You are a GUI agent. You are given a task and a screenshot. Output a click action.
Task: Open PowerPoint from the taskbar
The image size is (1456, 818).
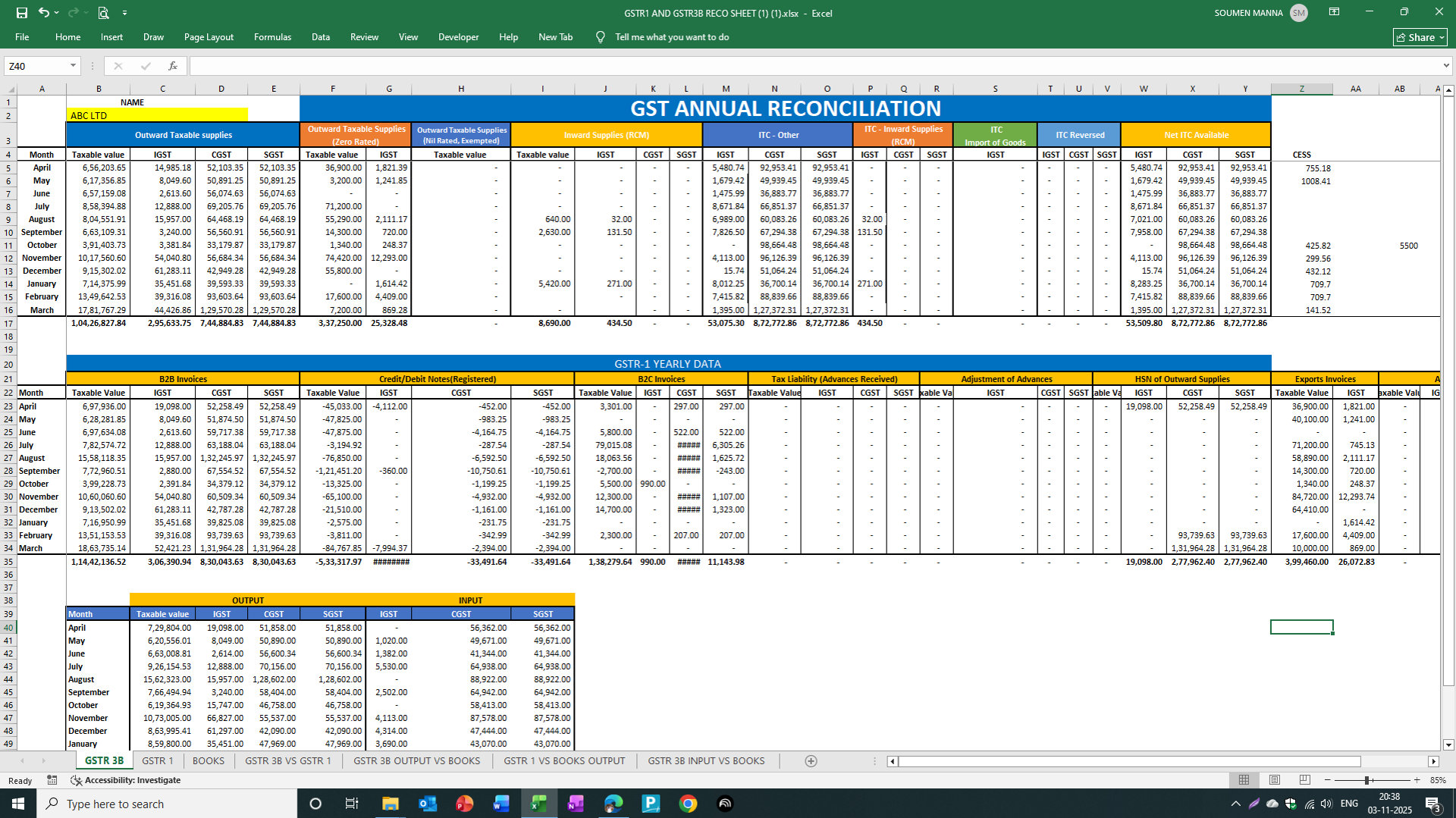point(464,804)
